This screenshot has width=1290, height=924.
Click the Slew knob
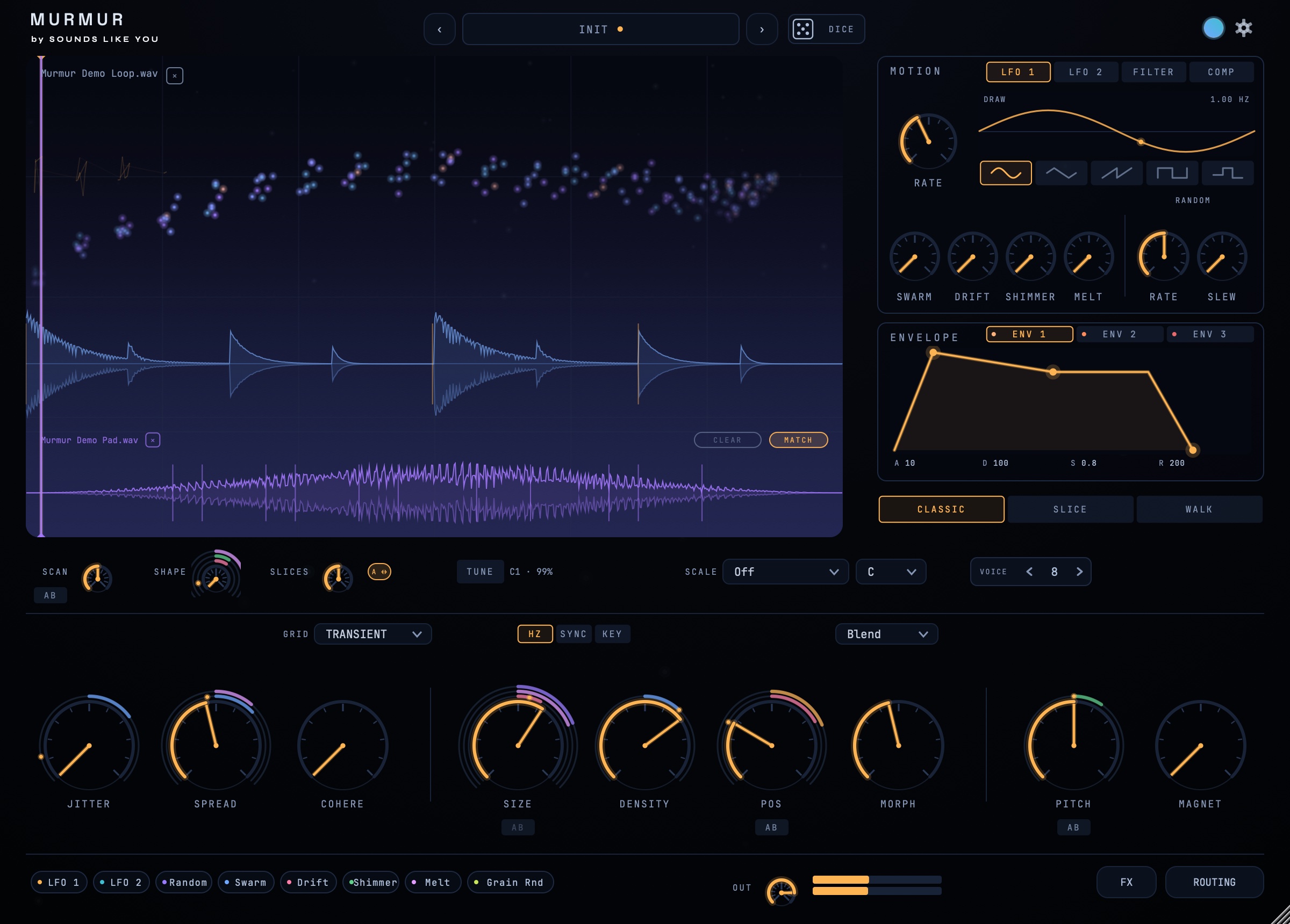point(1222,256)
